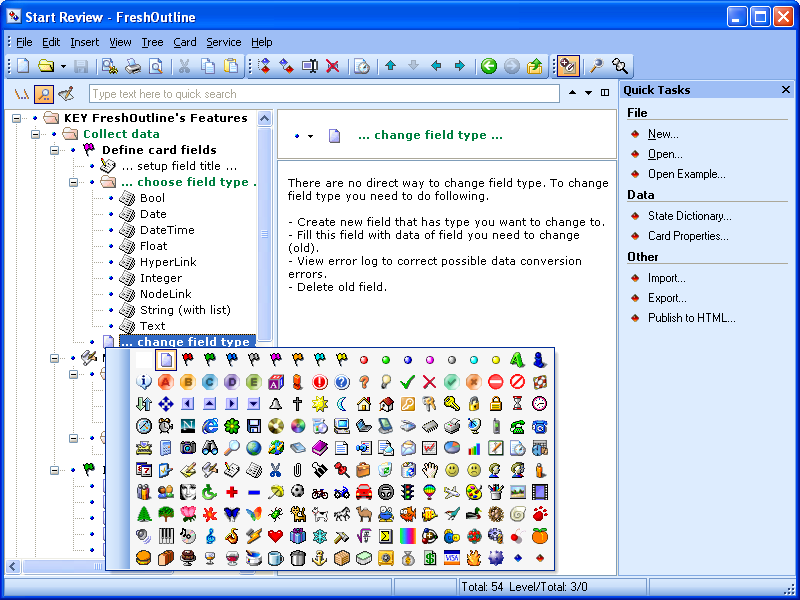Open the Help menu
The image size is (800, 600).
click(x=261, y=42)
